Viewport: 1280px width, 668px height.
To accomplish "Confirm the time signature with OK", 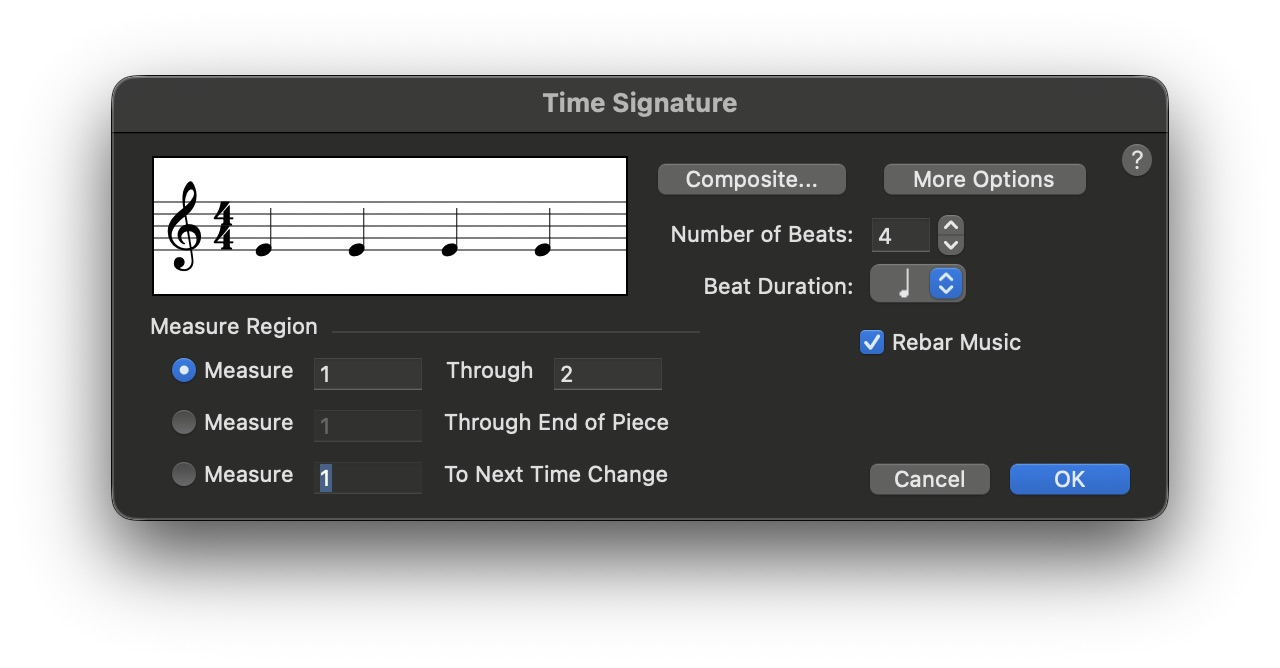I will (x=1069, y=479).
